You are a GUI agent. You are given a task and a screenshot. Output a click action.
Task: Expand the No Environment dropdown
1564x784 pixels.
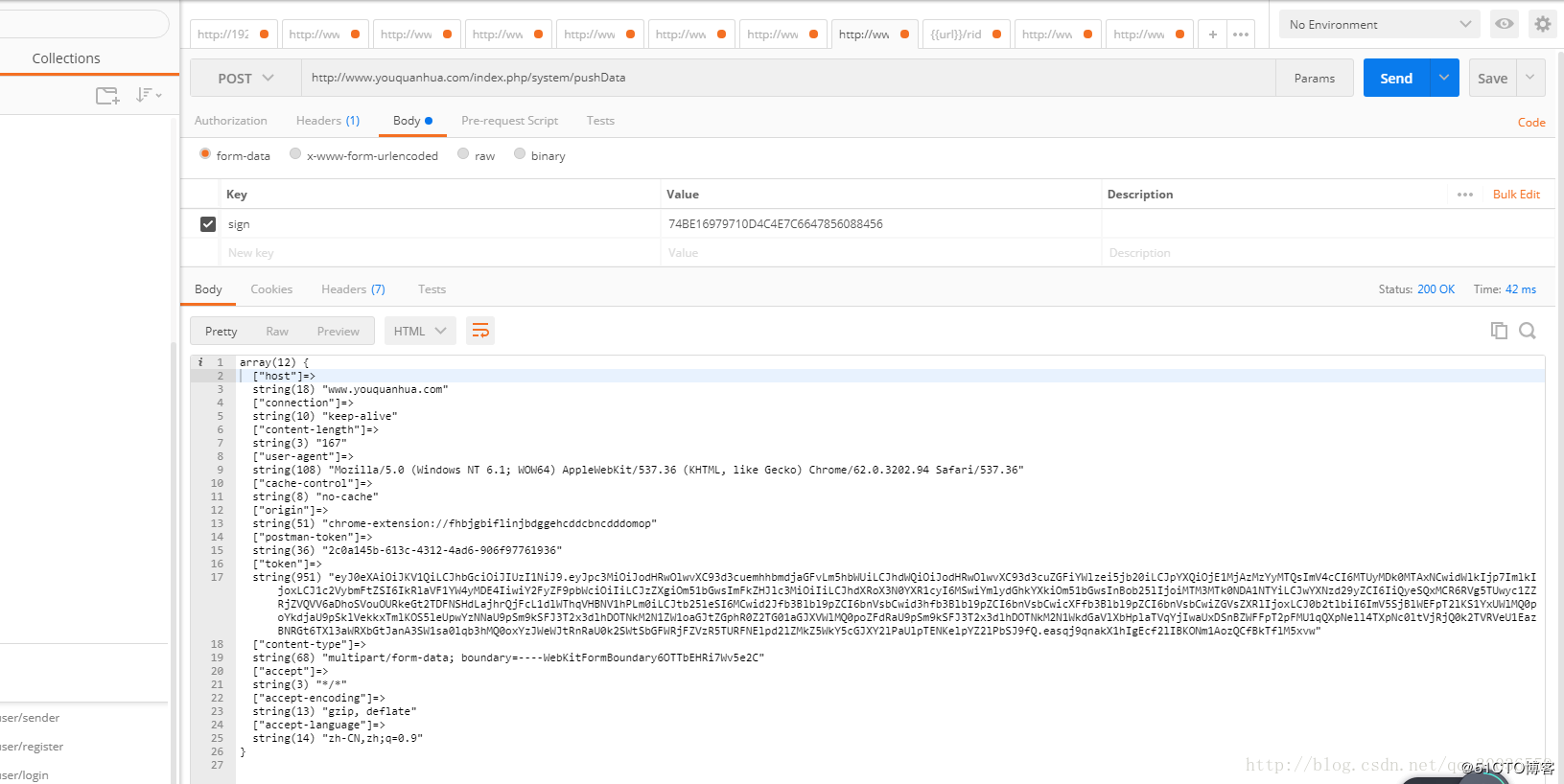click(1379, 24)
